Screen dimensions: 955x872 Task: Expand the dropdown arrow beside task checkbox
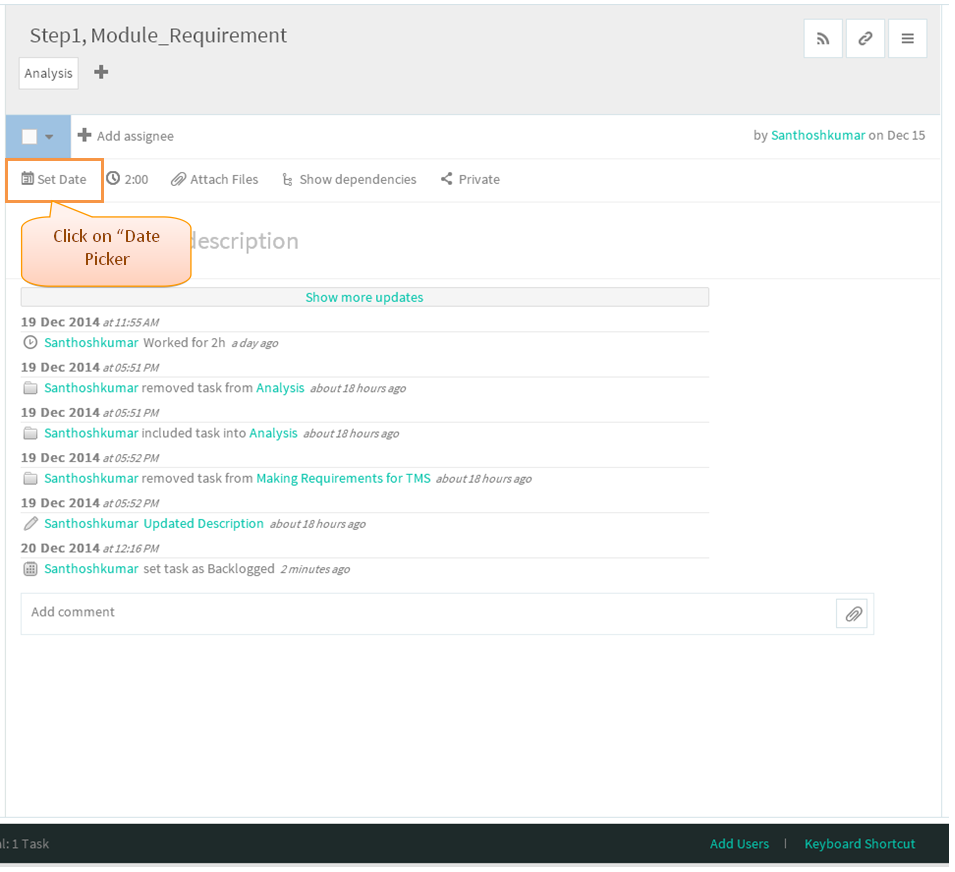[x=49, y=137]
